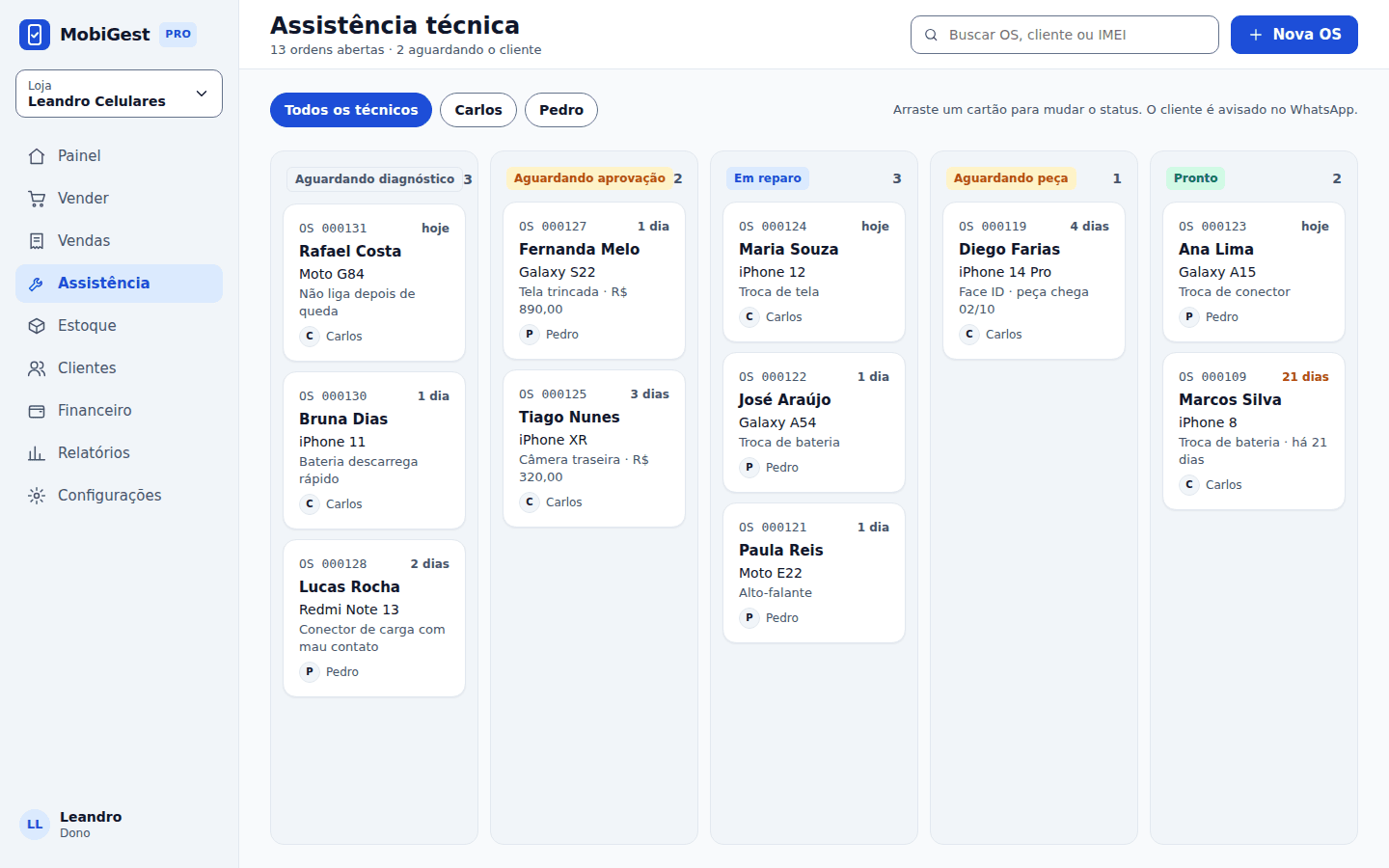The width and height of the screenshot is (1389, 868).
Task: Open the Bruna Dias order card
Action: tap(374, 450)
